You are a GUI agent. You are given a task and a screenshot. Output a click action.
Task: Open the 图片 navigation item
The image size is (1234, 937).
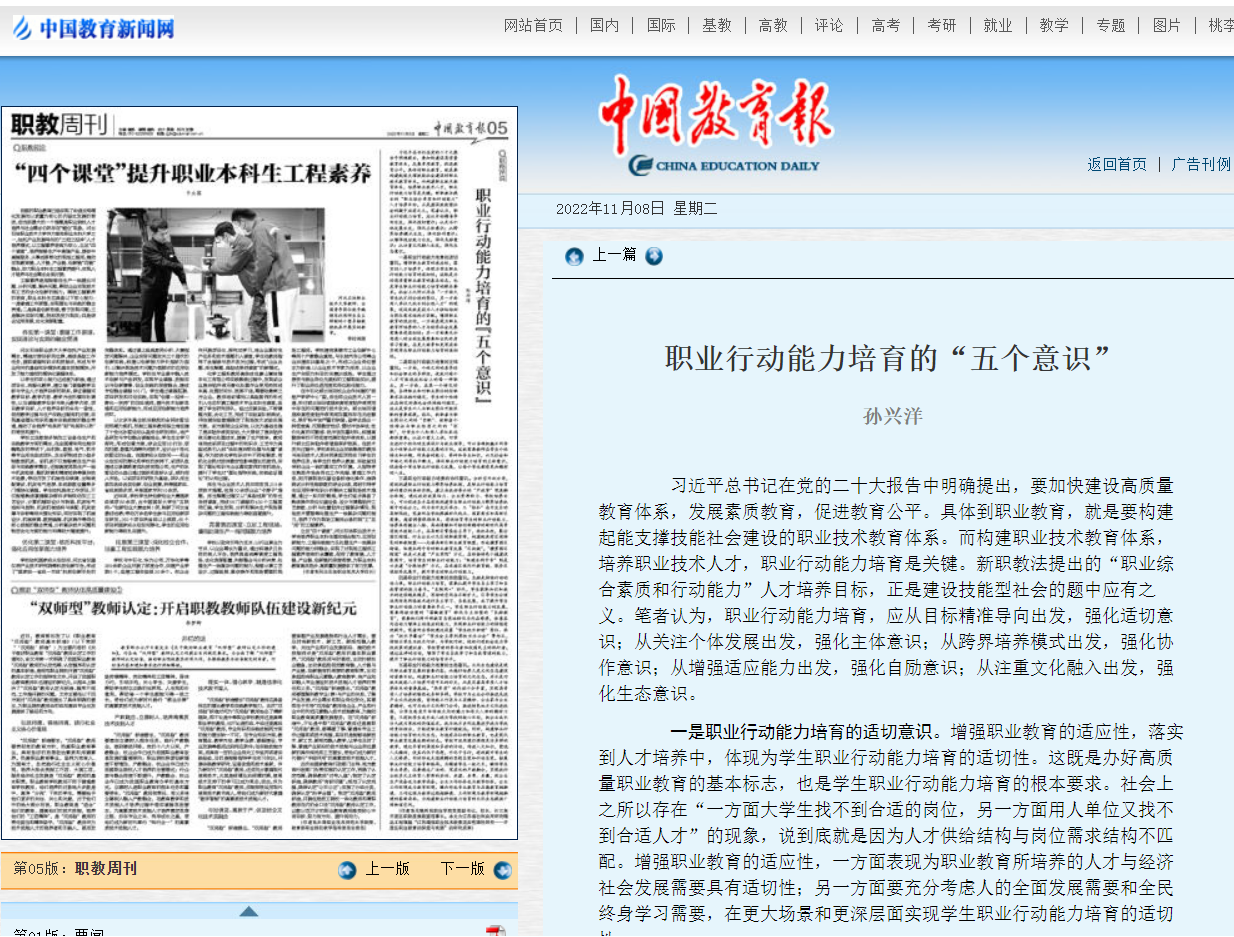coord(1167,26)
